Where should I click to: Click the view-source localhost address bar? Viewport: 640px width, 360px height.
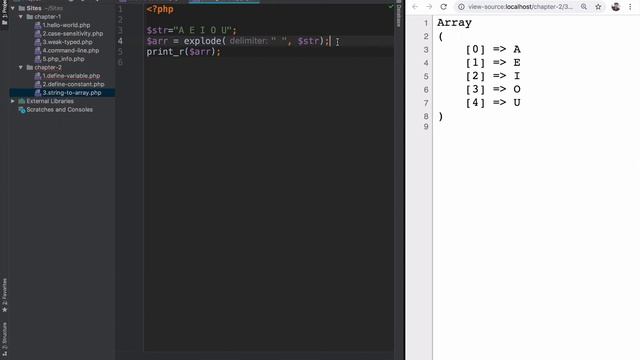[520, 7]
